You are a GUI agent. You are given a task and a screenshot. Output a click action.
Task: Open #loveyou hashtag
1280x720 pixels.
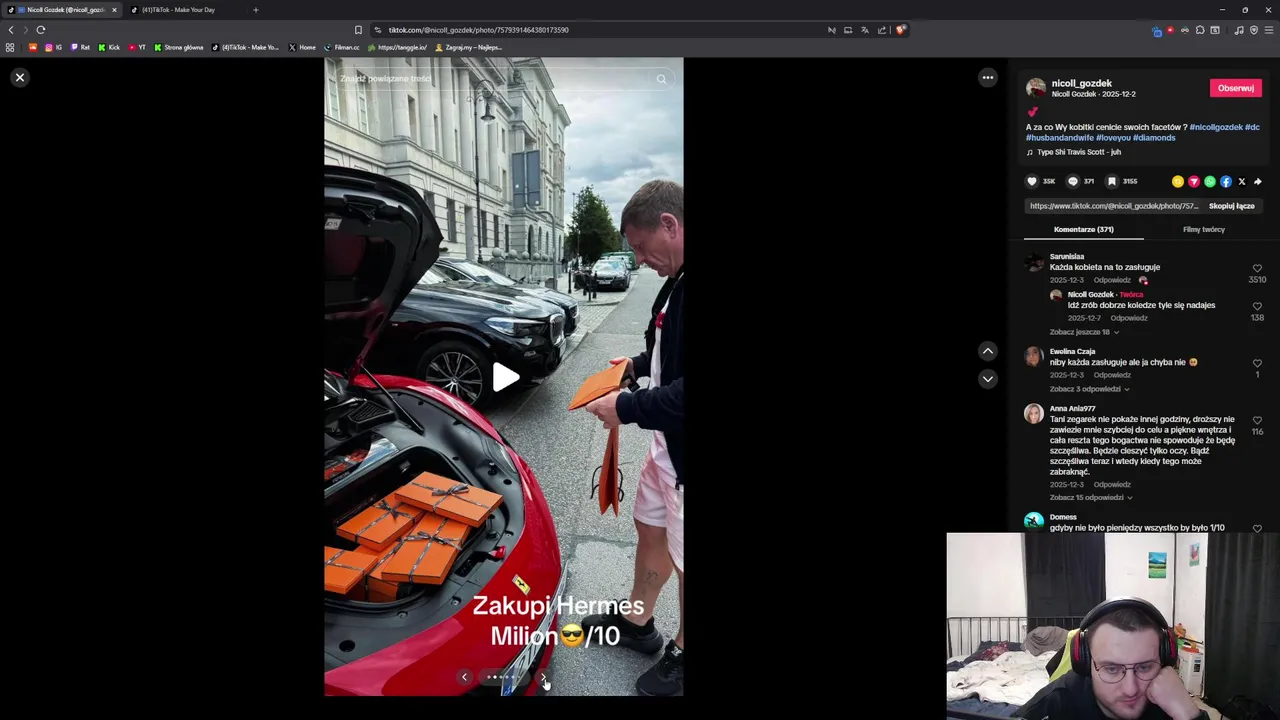(x=1113, y=138)
